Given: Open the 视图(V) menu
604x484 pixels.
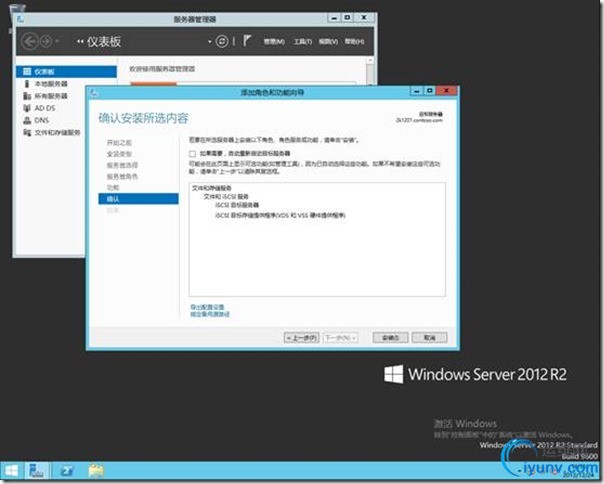Looking at the screenshot, I should (328, 41).
